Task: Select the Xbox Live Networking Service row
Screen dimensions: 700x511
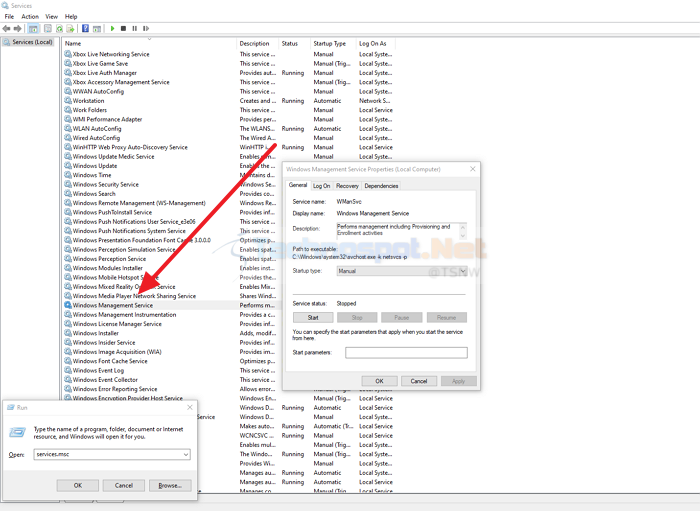Action: [229, 54]
